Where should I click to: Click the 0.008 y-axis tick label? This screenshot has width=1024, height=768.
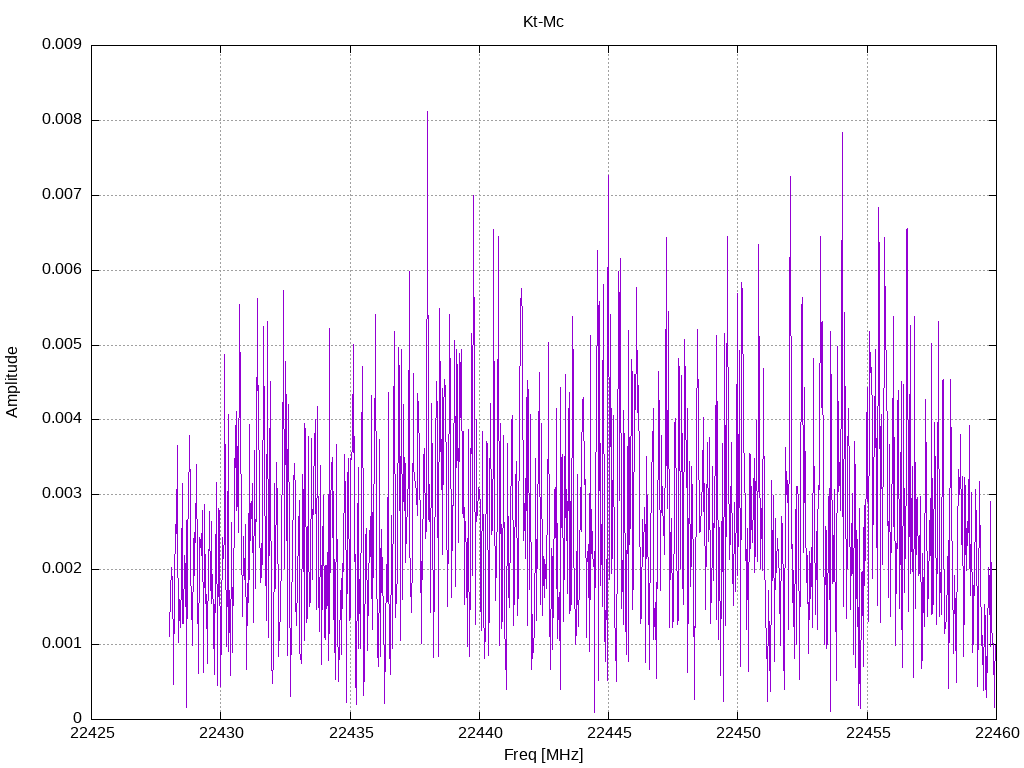[x=62, y=120]
